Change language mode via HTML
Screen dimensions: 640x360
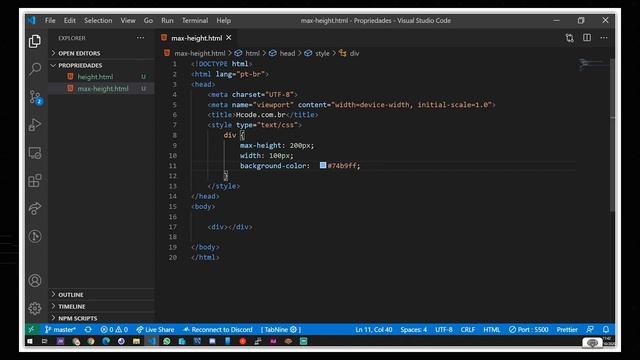coord(491,329)
